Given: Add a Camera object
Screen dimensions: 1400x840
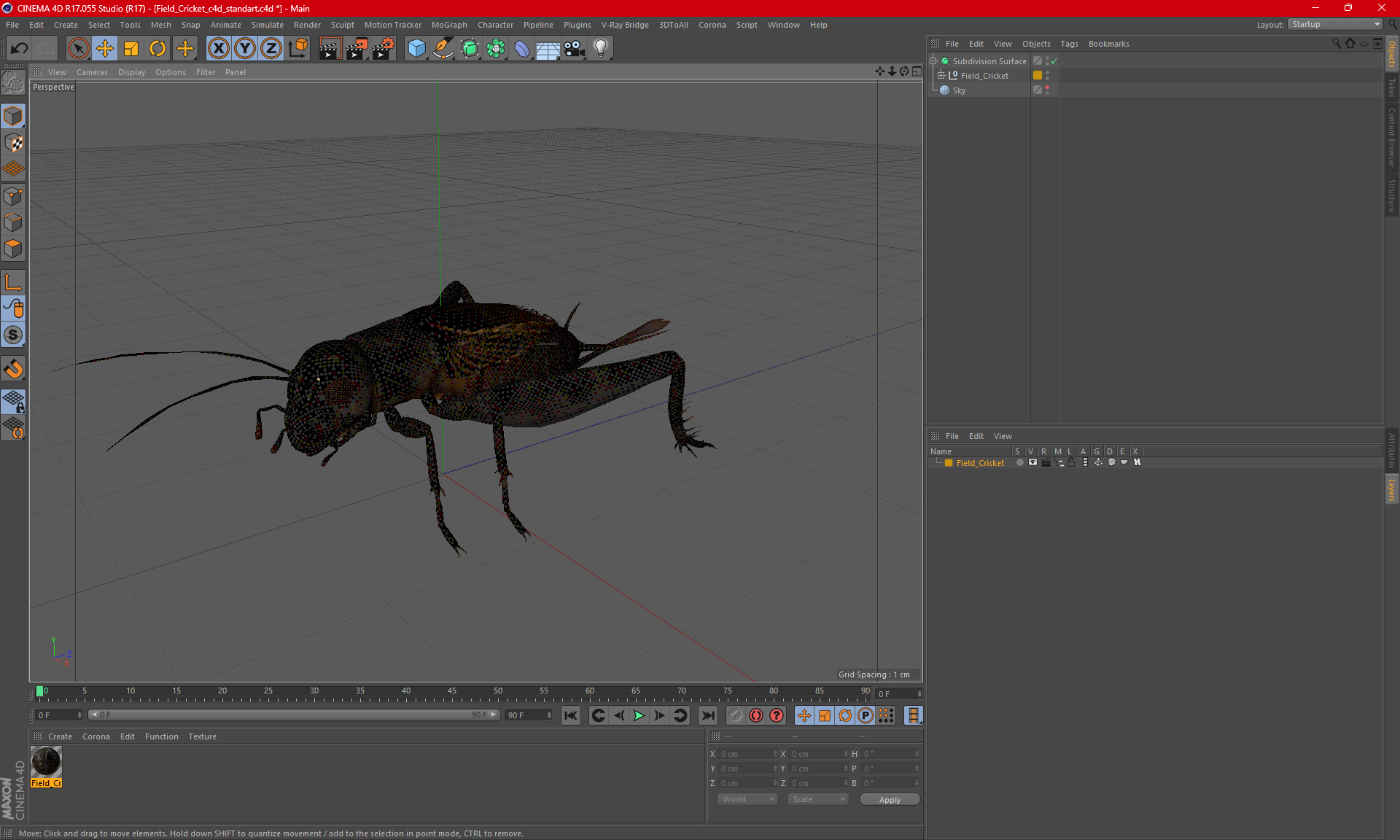Looking at the screenshot, I should (x=575, y=48).
